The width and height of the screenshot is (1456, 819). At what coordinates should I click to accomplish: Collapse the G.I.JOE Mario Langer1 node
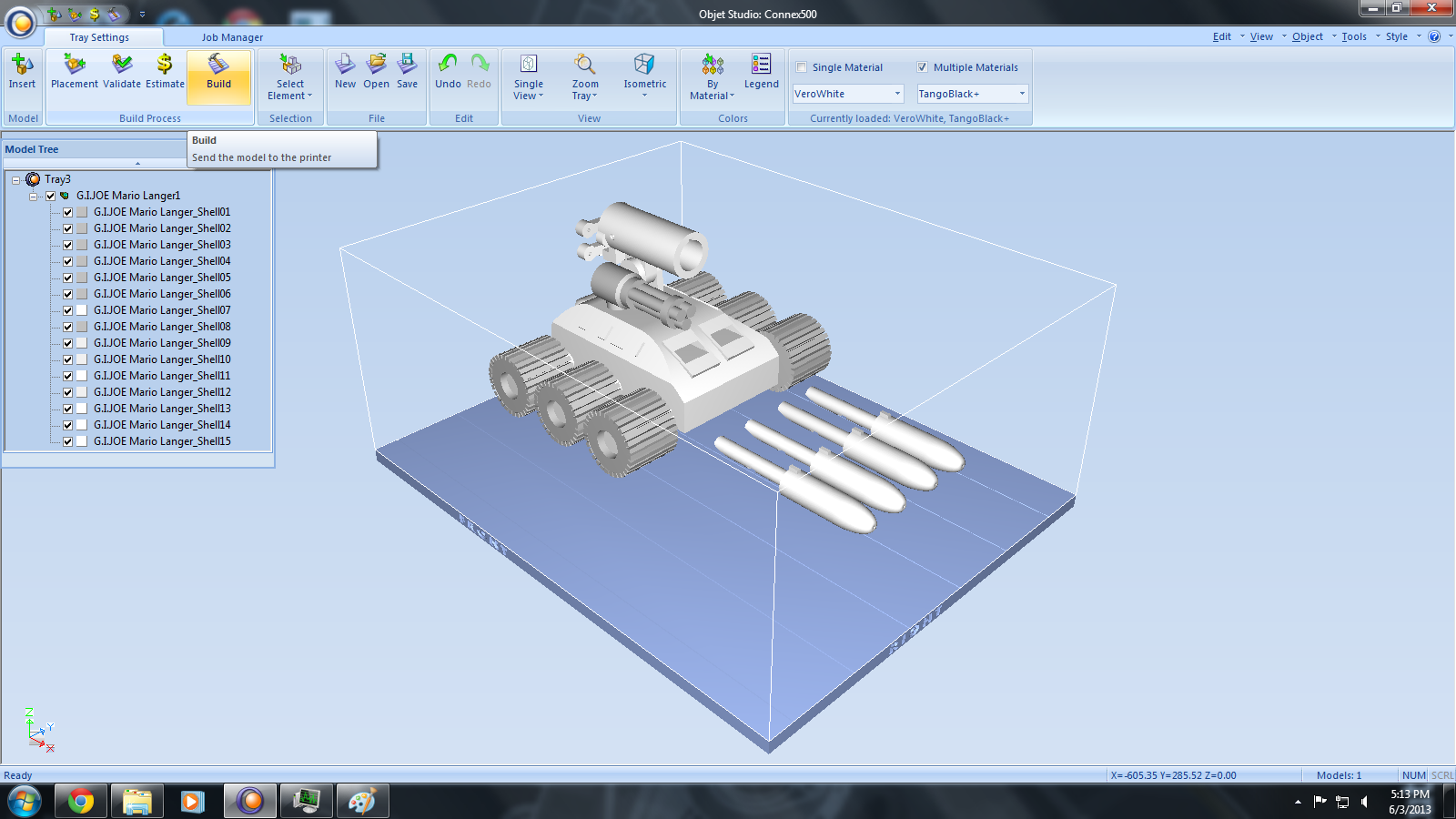click(34, 197)
